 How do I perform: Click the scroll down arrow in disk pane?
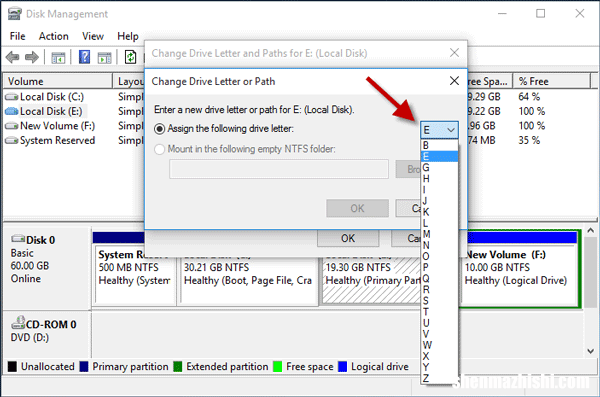coord(590,351)
